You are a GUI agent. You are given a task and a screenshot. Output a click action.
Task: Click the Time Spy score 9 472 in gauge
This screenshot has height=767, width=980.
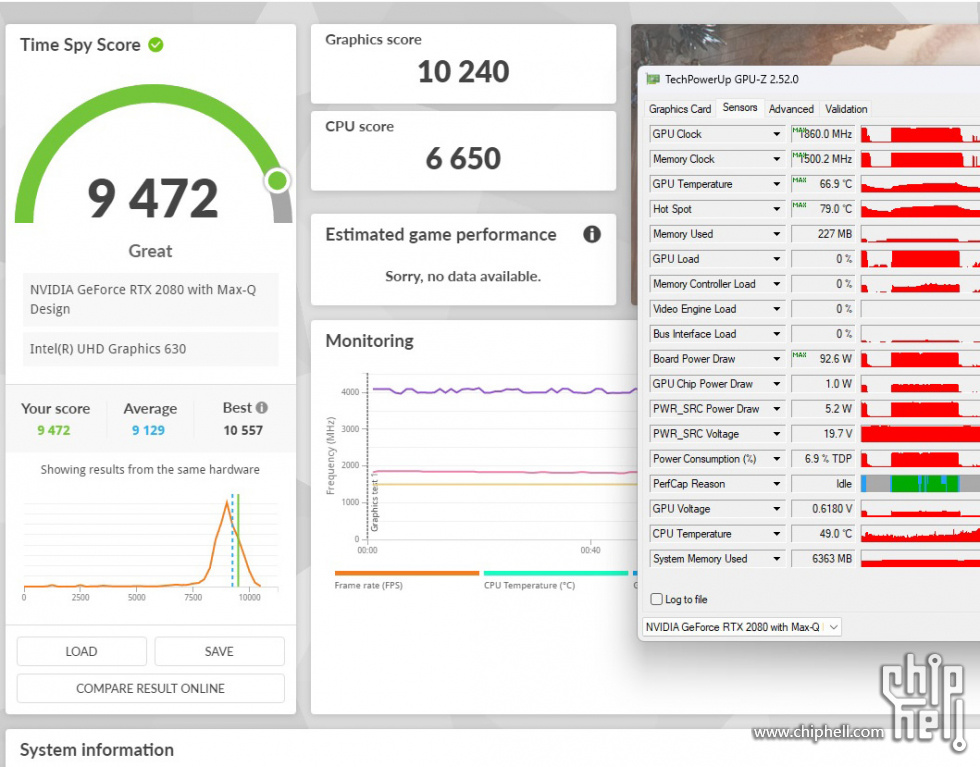click(152, 198)
